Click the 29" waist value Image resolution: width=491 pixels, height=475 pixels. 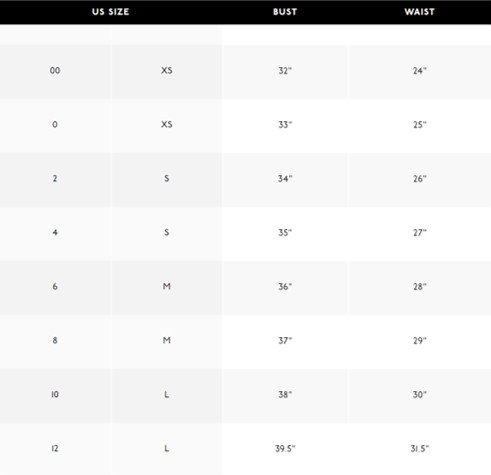pos(420,340)
